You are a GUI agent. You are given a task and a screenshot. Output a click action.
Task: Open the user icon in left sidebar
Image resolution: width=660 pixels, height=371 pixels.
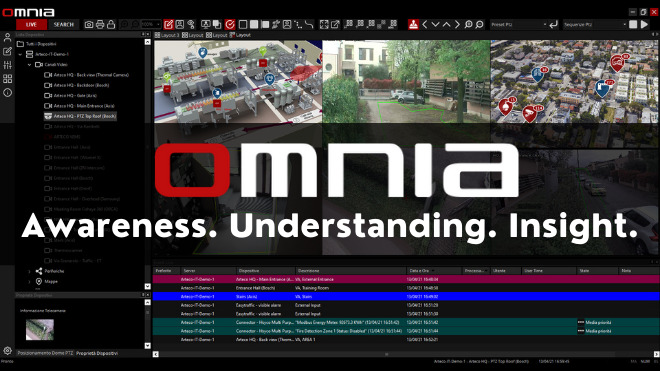coord(7,37)
